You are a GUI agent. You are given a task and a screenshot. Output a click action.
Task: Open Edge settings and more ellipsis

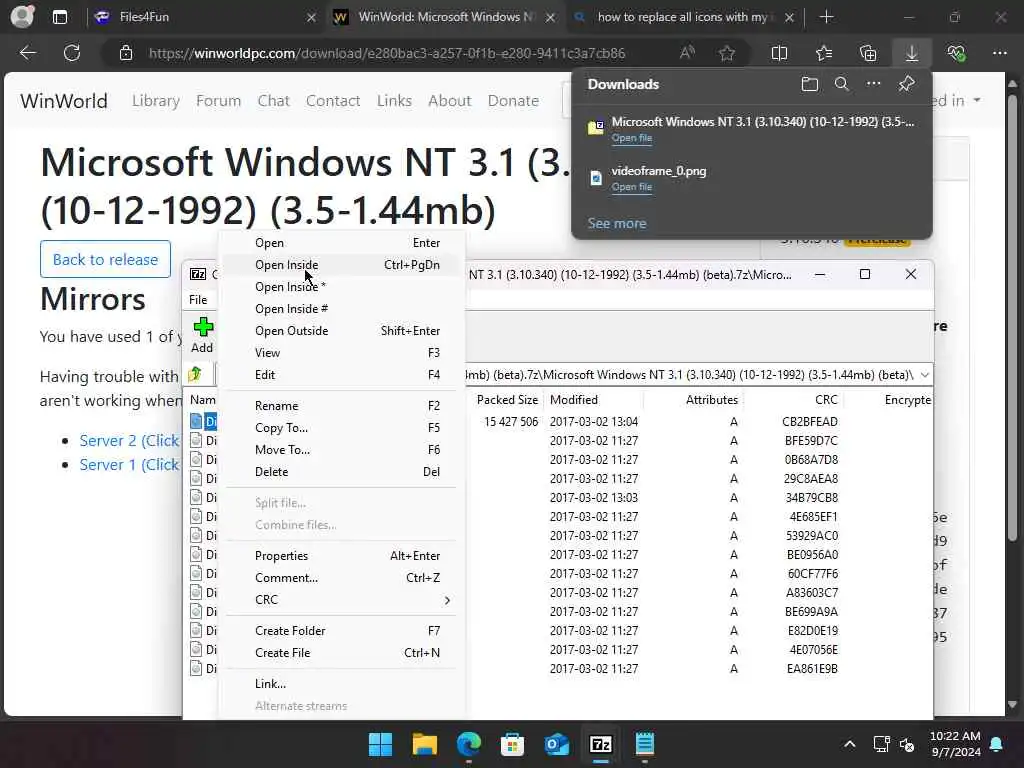[x=999, y=53]
